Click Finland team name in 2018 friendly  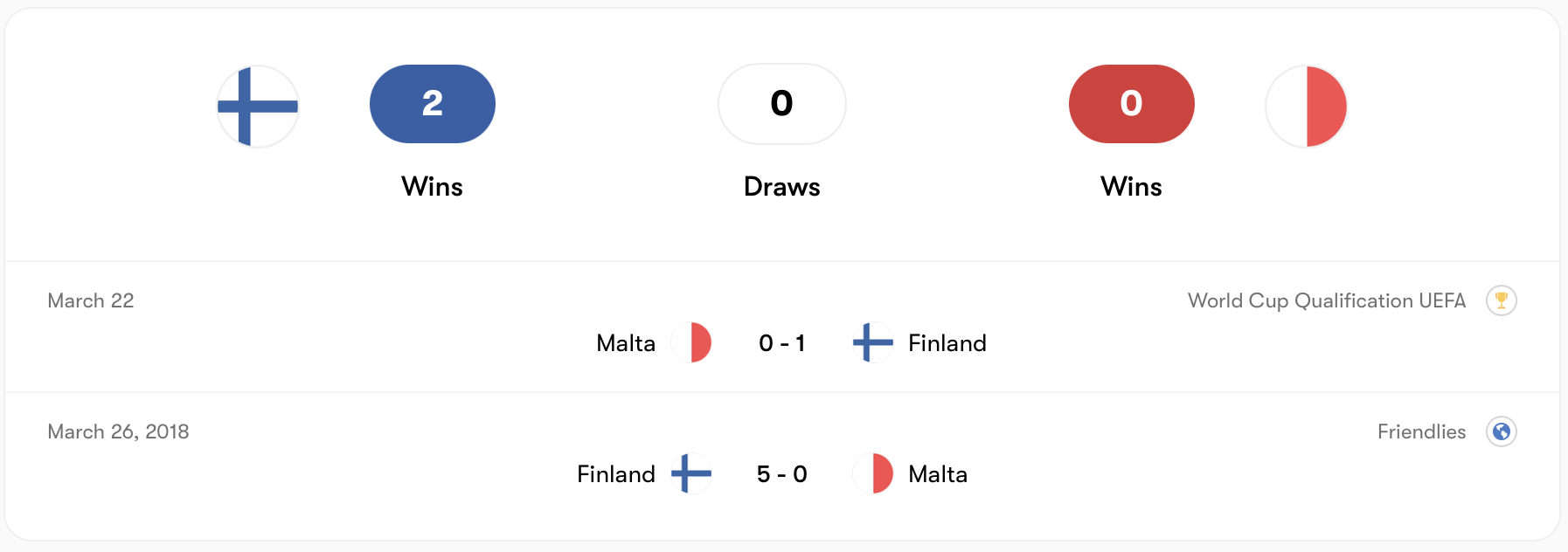point(616,474)
